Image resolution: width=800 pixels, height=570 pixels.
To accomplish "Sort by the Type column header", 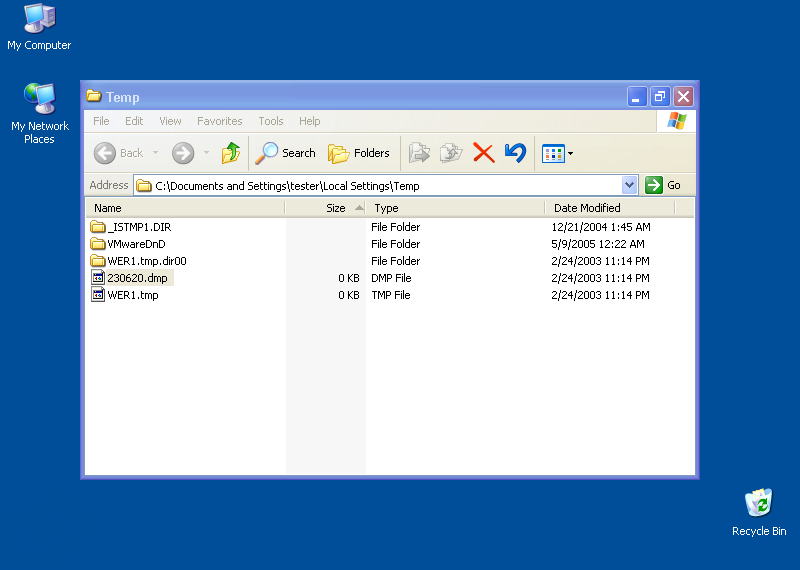I will pyautogui.click(x=455, y=208).
